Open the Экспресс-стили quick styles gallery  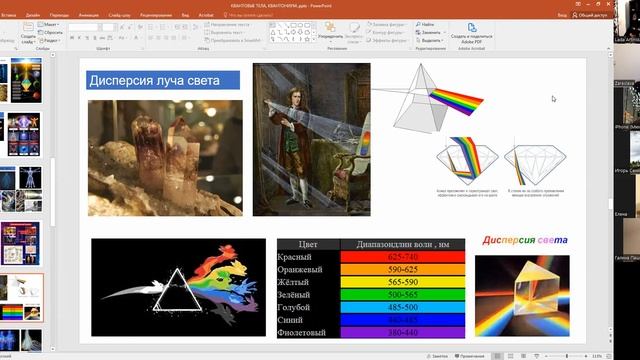(354, 33)
